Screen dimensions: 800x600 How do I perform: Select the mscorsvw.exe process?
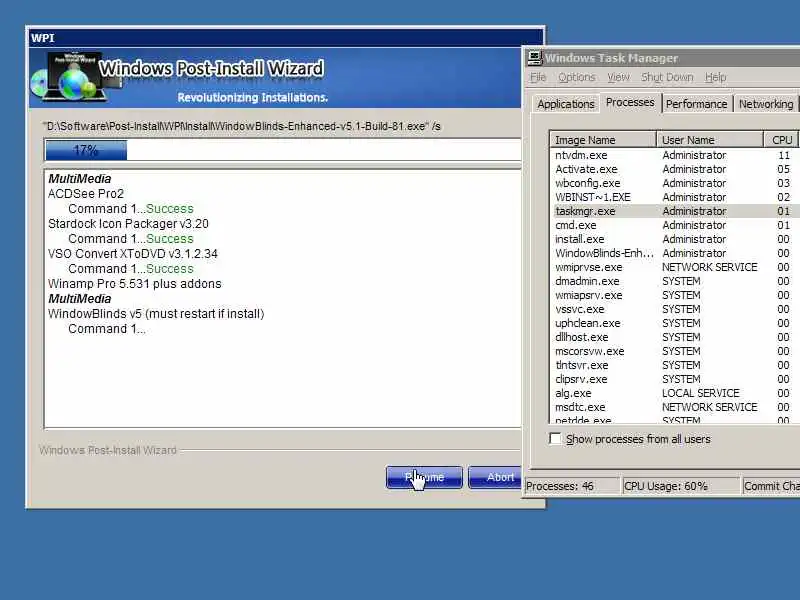(674, 352)
